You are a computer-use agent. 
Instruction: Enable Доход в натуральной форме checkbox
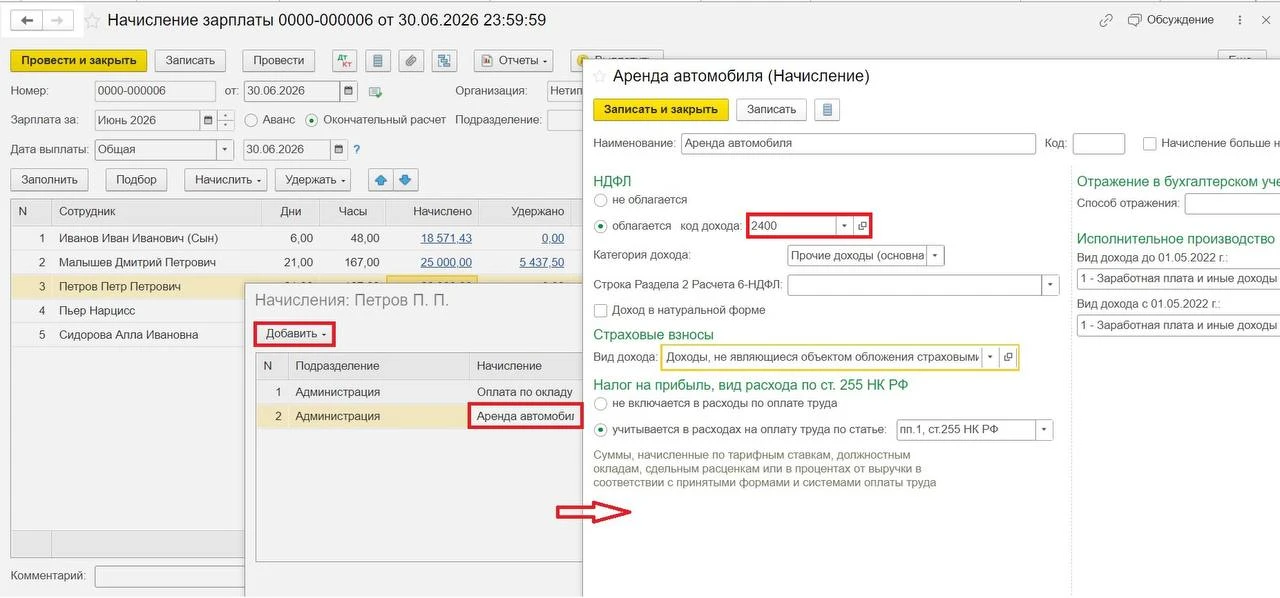[601, 310]
